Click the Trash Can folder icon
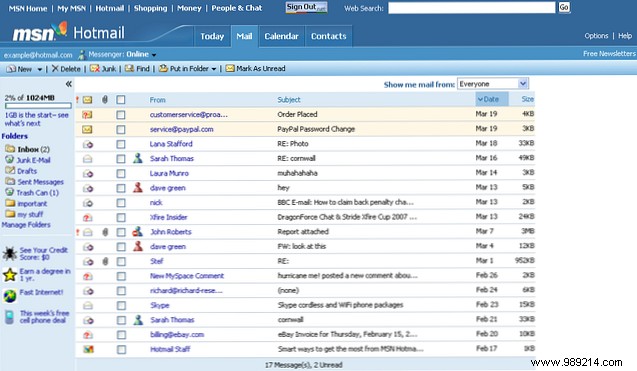The height and width of the screenshot is (371, 637). coord(10,192)
